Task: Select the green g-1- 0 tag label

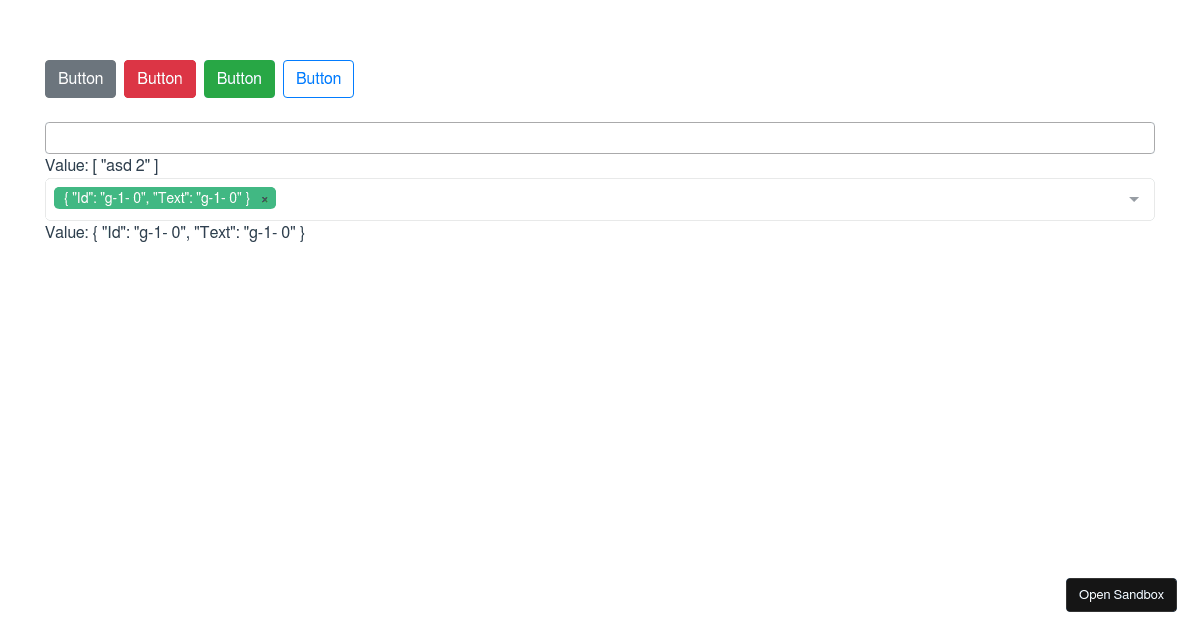Action: pyautogui.click(x=157, y=198)
